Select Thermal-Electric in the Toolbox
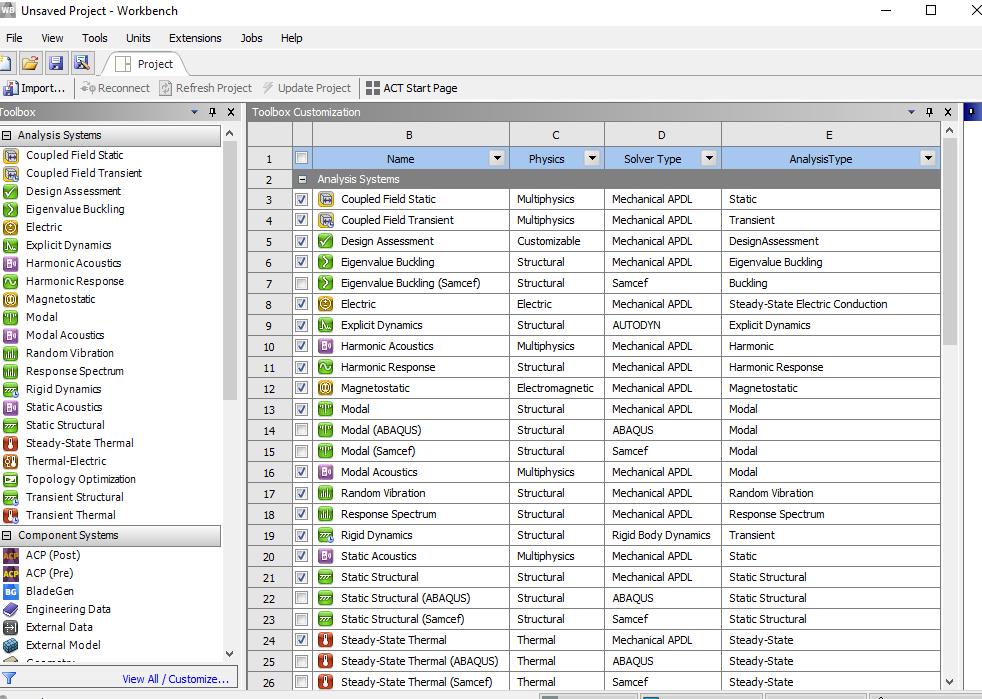Image resolution: width=982 pixels, height=699 pixels. tap(66, 461)
